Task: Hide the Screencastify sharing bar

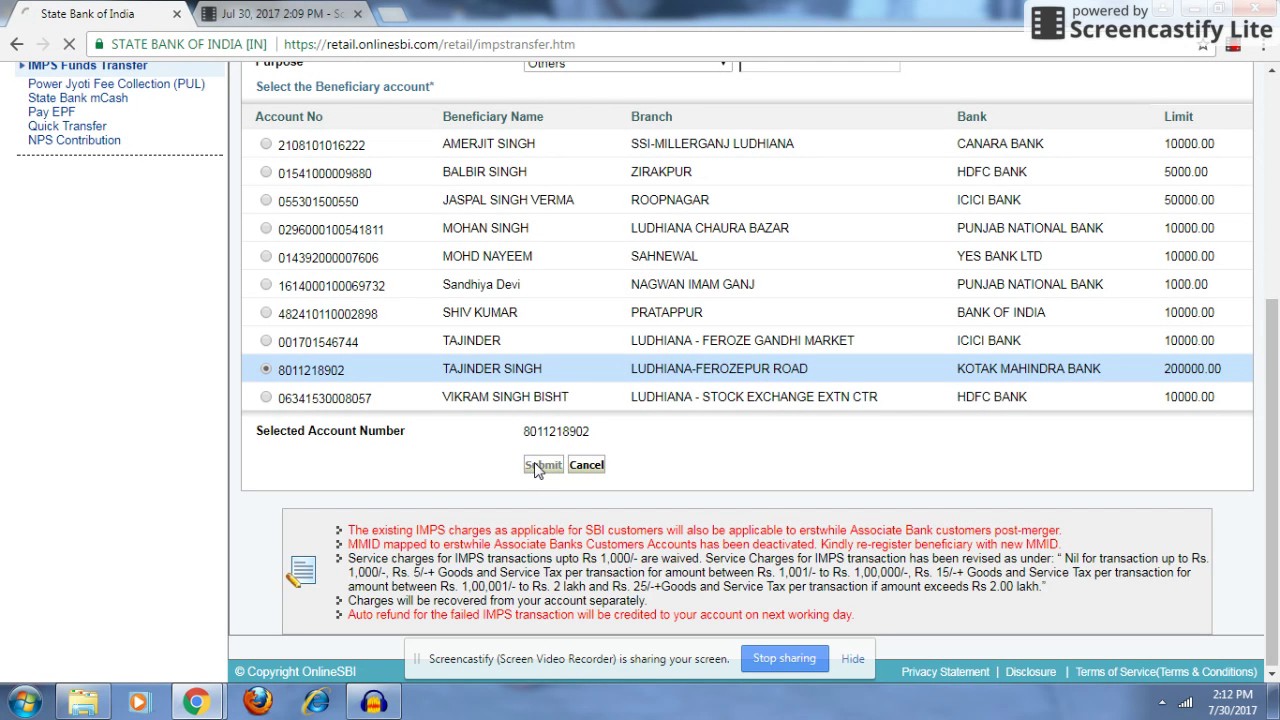Action: coord(853,659)
